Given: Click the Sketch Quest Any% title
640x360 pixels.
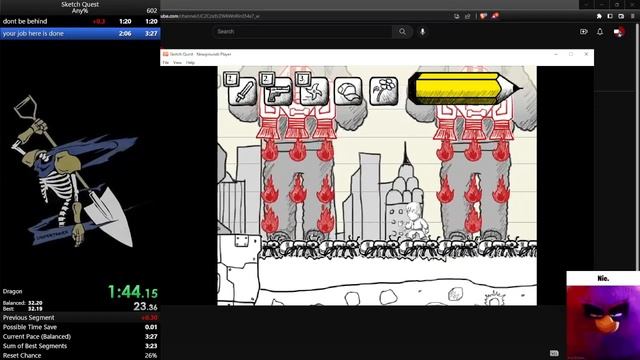Looking at the screenshot, I should 80,7.
